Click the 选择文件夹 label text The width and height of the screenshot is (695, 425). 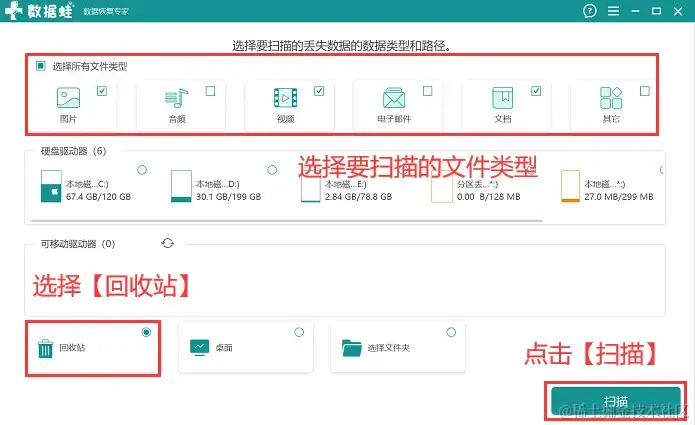[x=389, y=348]
